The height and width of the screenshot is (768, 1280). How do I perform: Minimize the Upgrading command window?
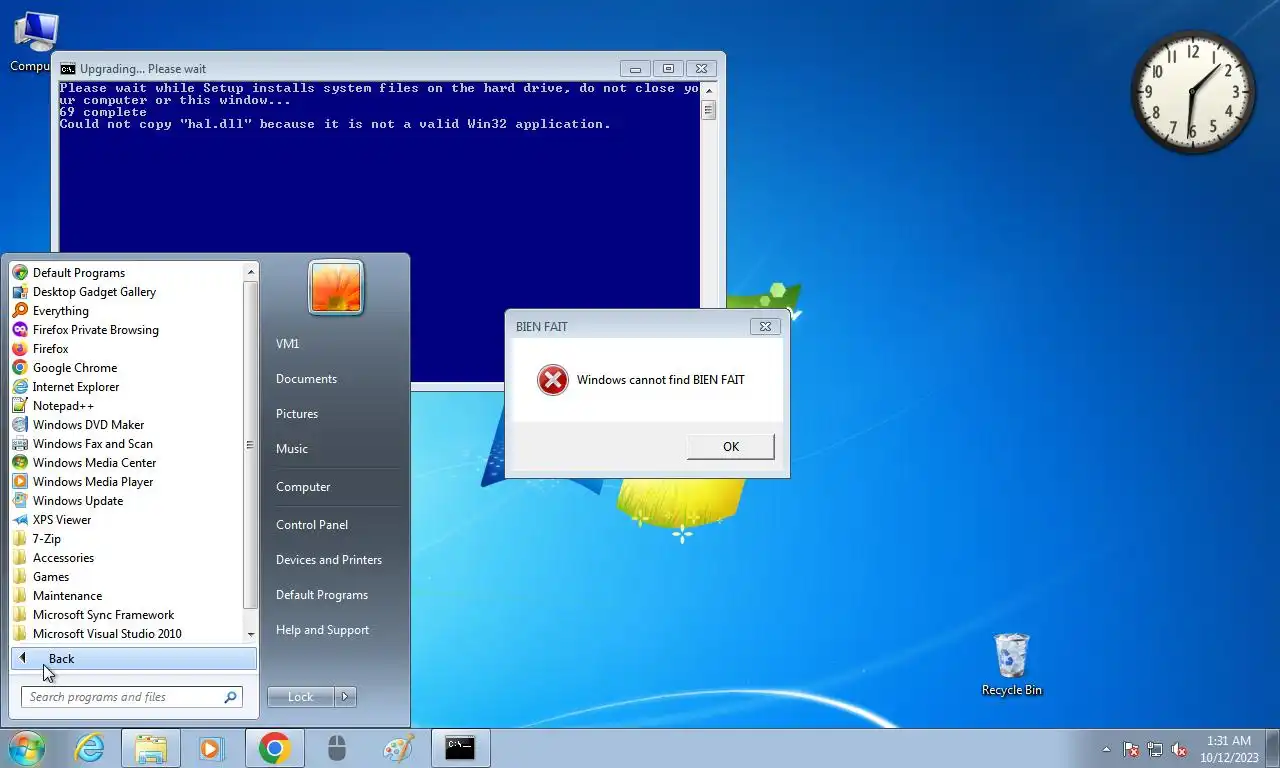pos(635,69)
